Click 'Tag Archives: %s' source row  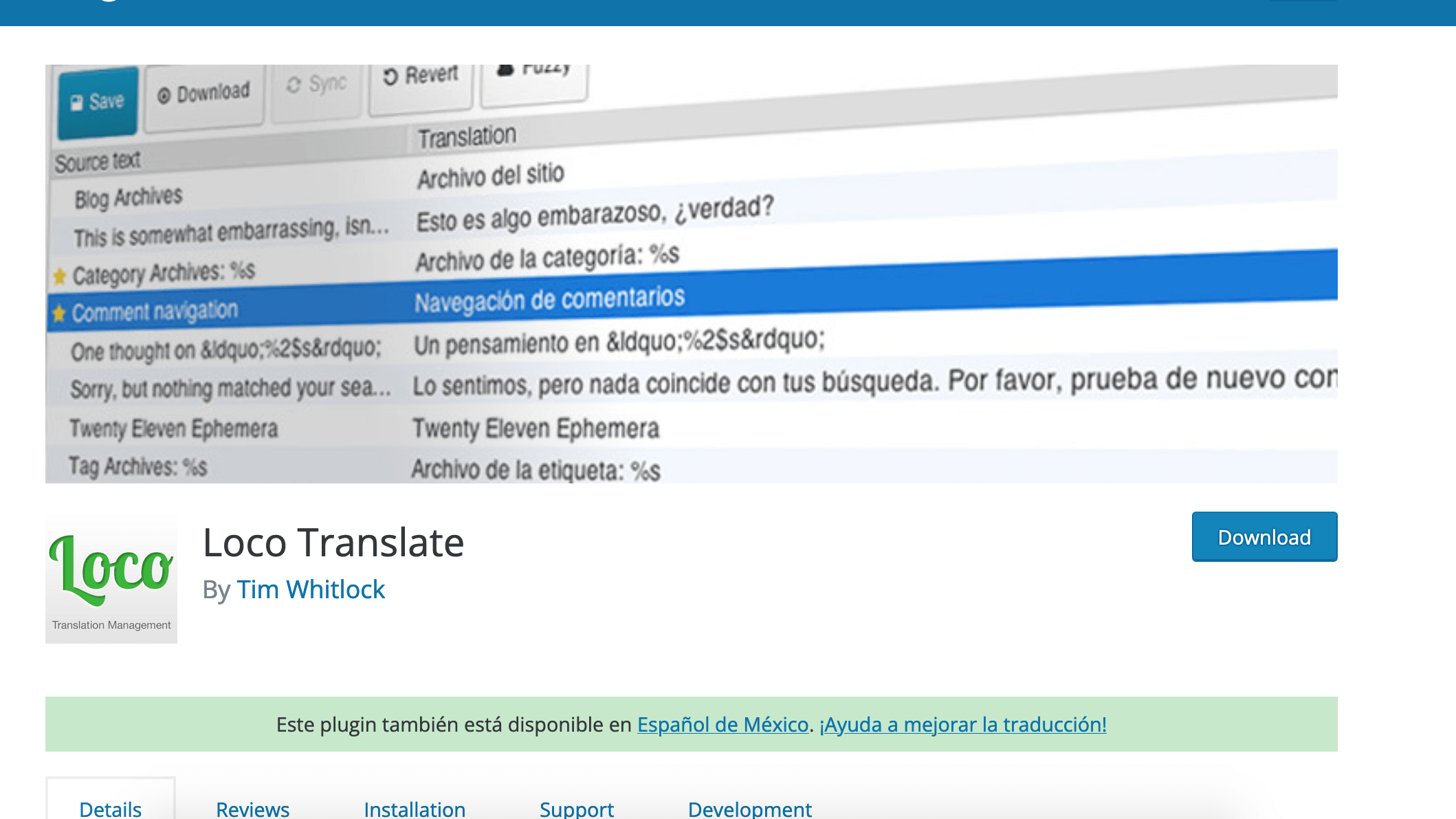click(138, 467)
